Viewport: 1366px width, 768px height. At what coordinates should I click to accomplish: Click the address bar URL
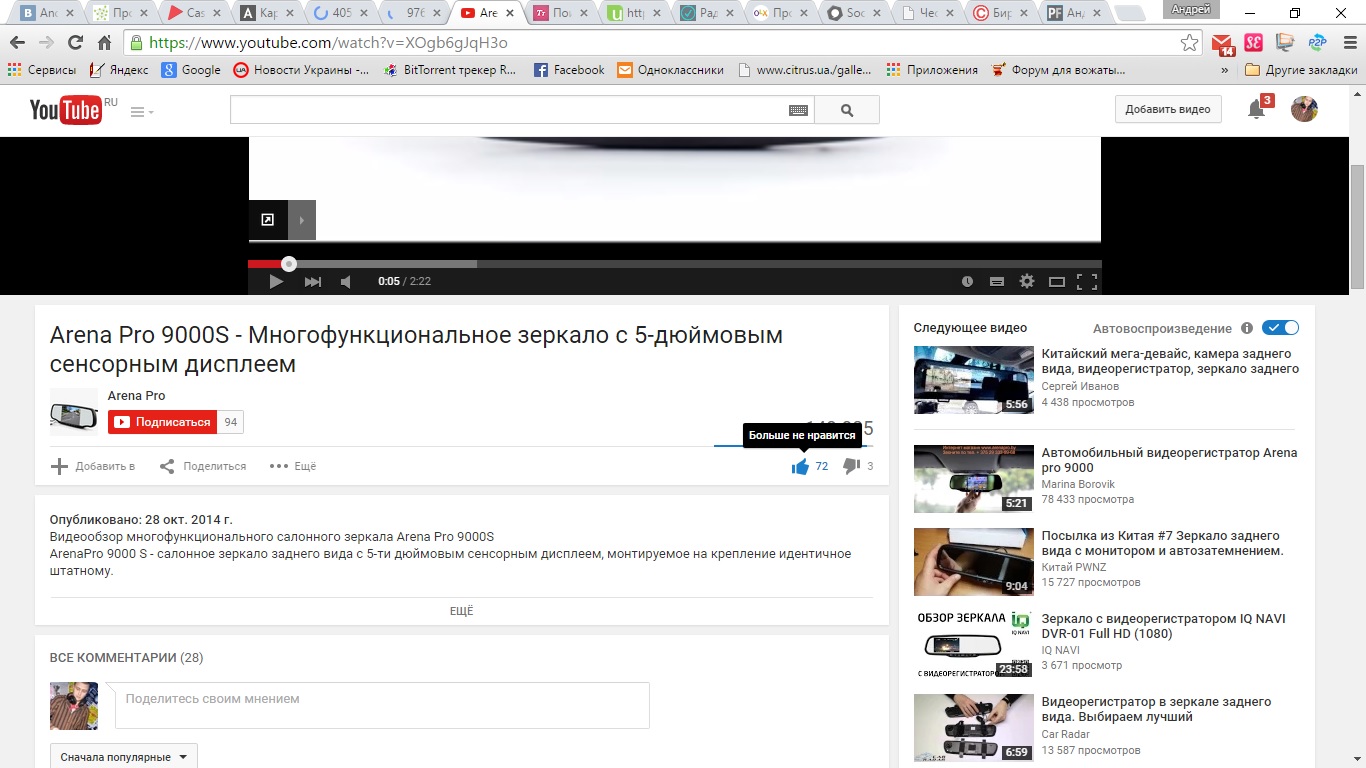tap(328, 43)
